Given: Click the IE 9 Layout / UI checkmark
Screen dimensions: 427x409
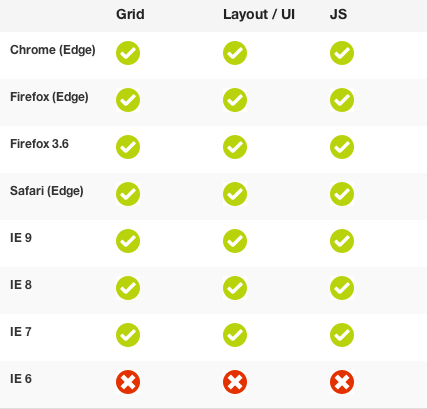Looking at the screenshot, I should (x=235, y=241).
